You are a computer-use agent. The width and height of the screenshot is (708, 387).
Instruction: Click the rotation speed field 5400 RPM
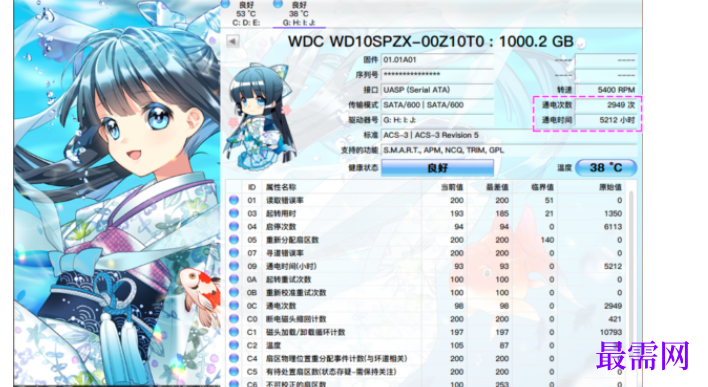606,90
